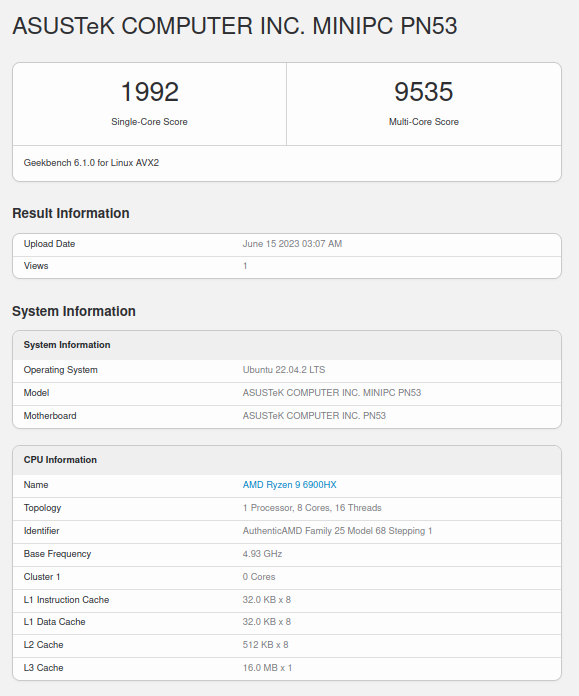579x696 pixels.
Task: Click the Topology label
Action: coord(42,508)
